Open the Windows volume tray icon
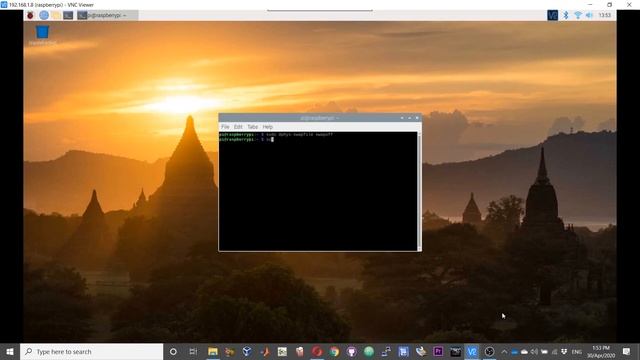 click(x=534, y=351)
